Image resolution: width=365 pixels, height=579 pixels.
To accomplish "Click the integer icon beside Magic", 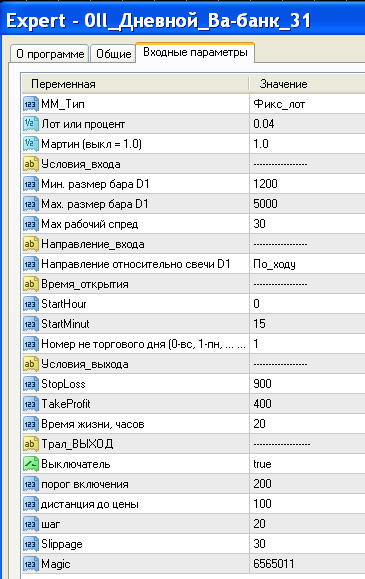I will click(x=31, y=564).
